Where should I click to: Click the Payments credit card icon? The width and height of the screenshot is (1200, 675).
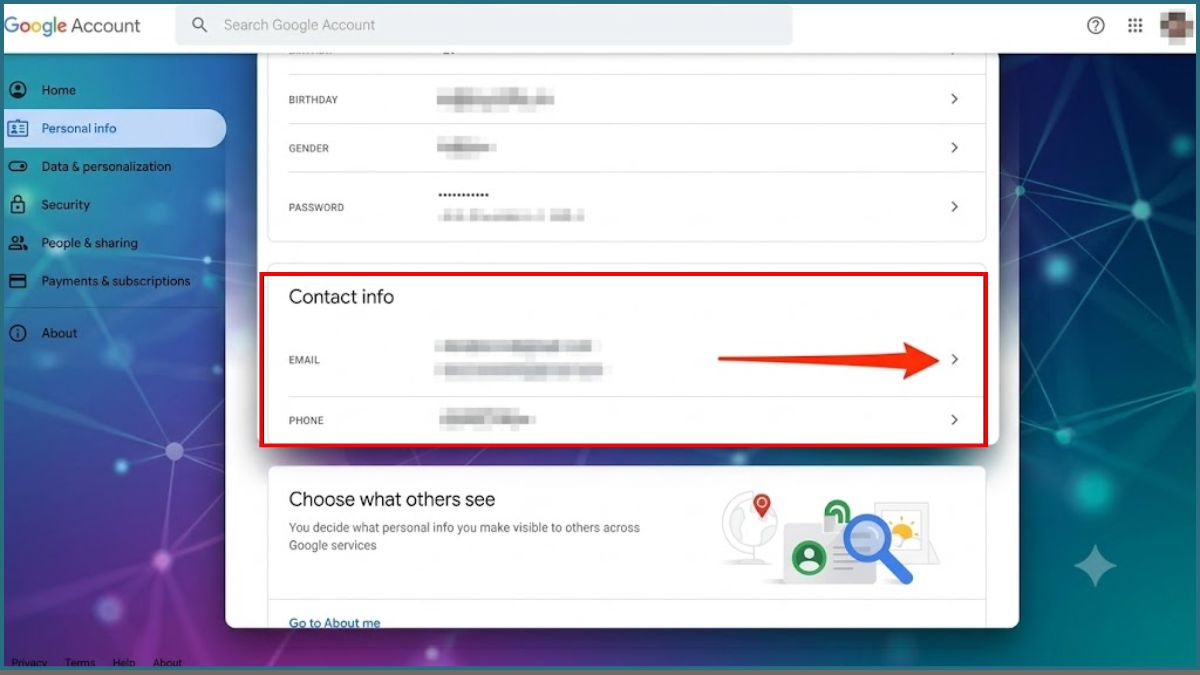pyautogui.click(x=18, y=281)
